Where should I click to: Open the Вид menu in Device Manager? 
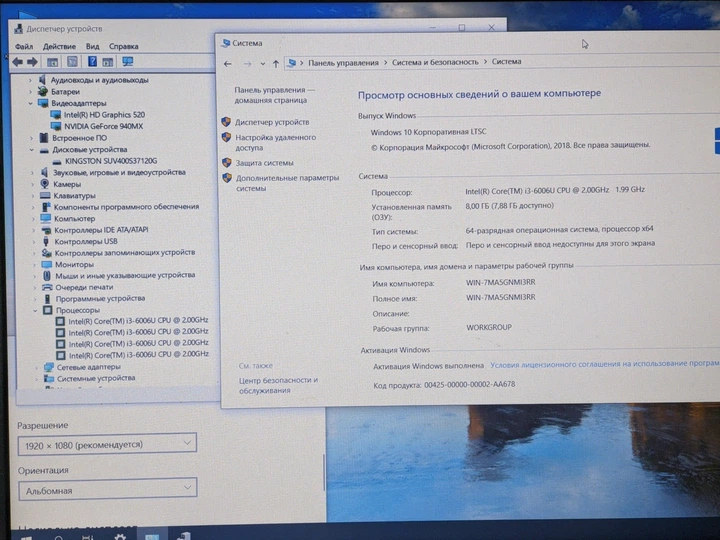point(92,46)
